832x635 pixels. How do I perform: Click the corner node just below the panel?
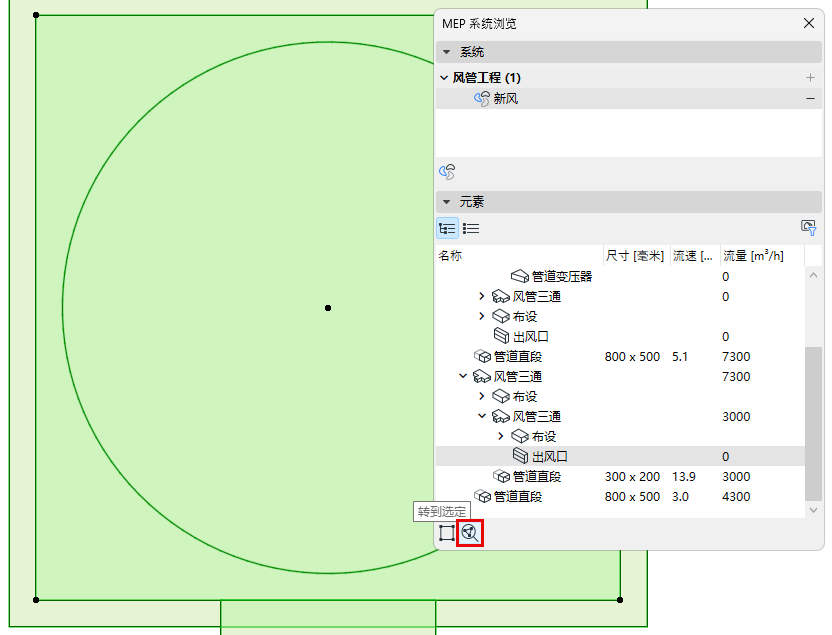coord(620,600)
